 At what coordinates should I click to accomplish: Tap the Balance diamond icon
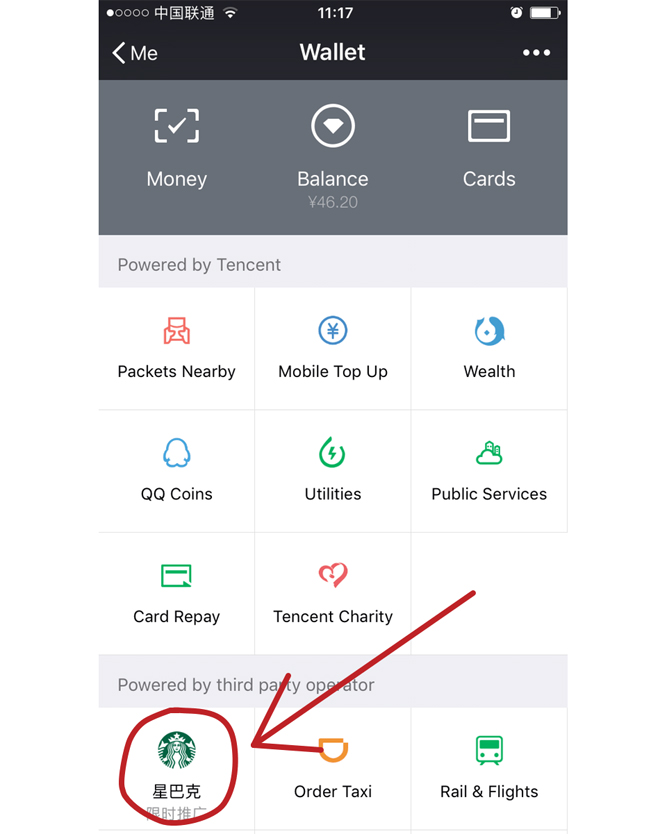[x=333, y=126]
